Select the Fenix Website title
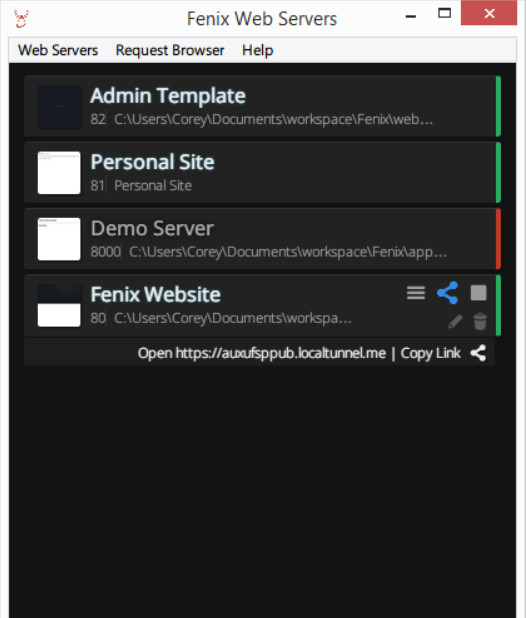Image resolution: width=526 pixels, height=618 pixels. pyautogui.click(x=156, y=294)
